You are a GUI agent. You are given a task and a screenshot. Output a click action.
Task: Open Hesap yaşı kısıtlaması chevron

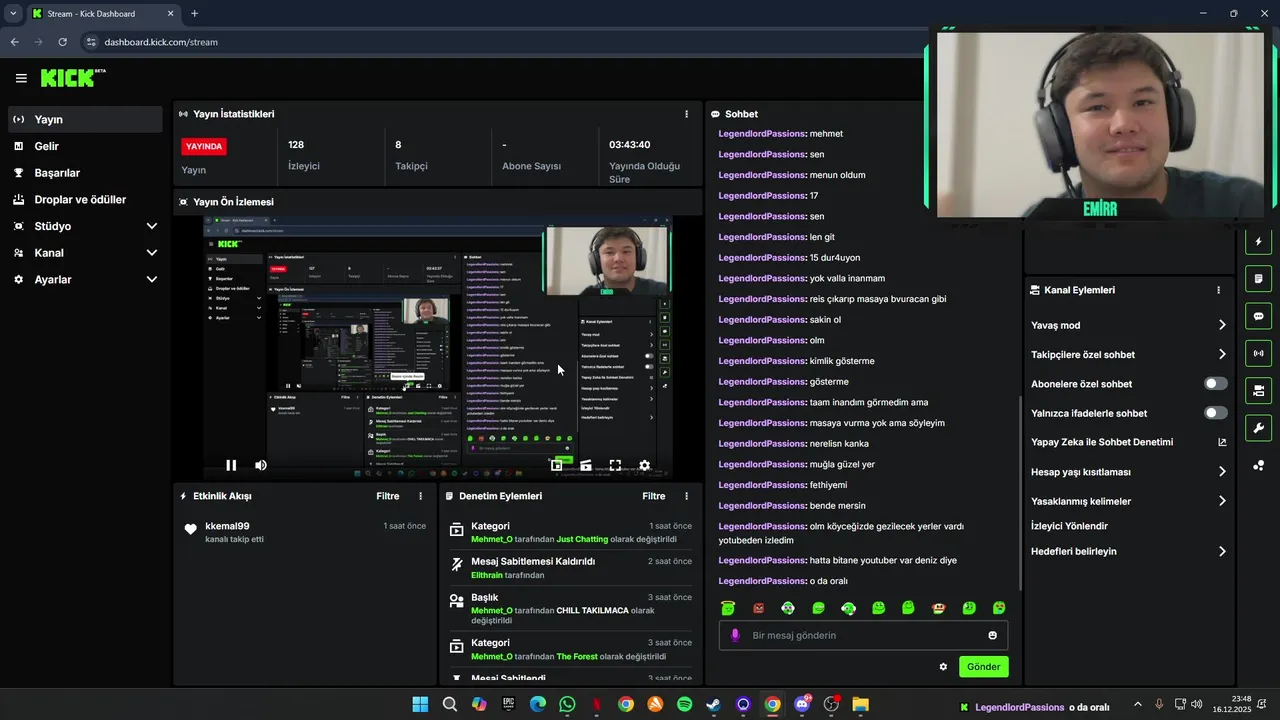point(1222,472)
